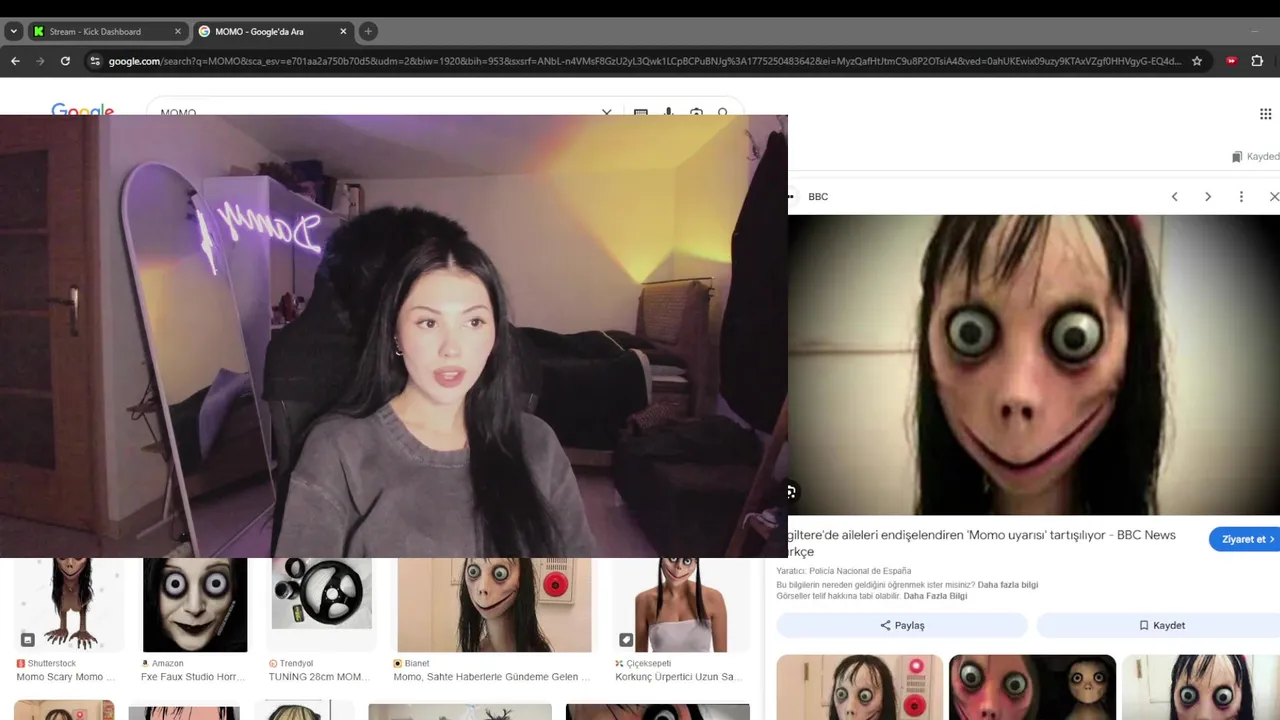Show previous image in preview panel
The image size is (1280, 720).
1175,197
